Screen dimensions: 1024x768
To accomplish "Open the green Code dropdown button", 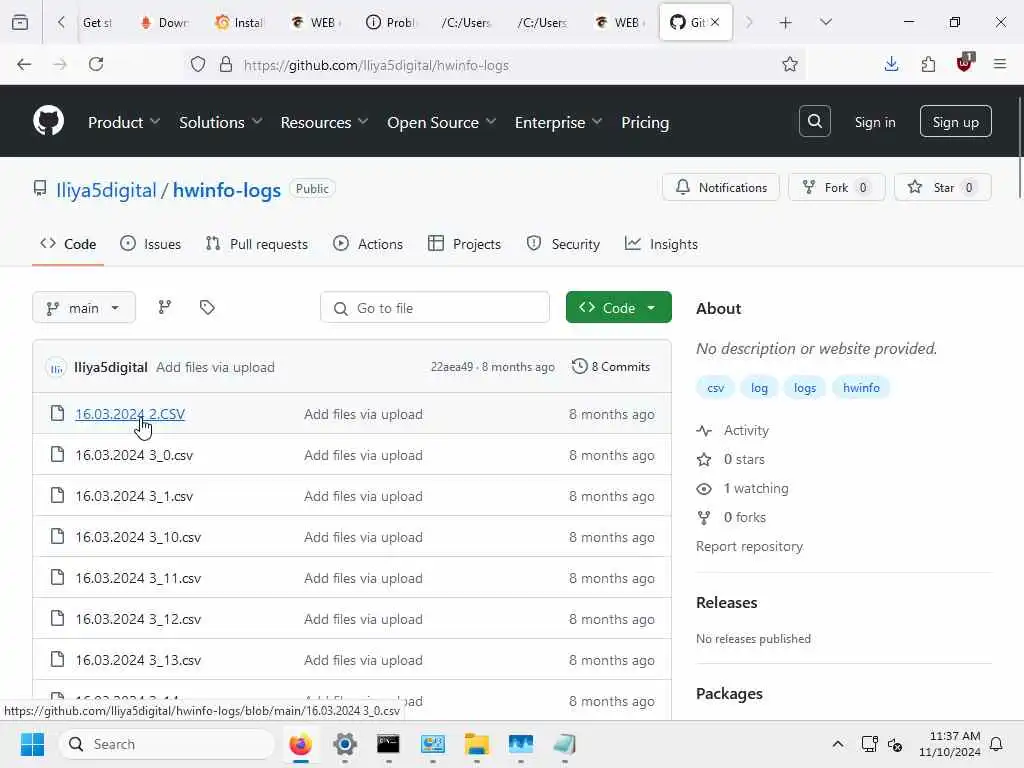I will click(618, 308).
